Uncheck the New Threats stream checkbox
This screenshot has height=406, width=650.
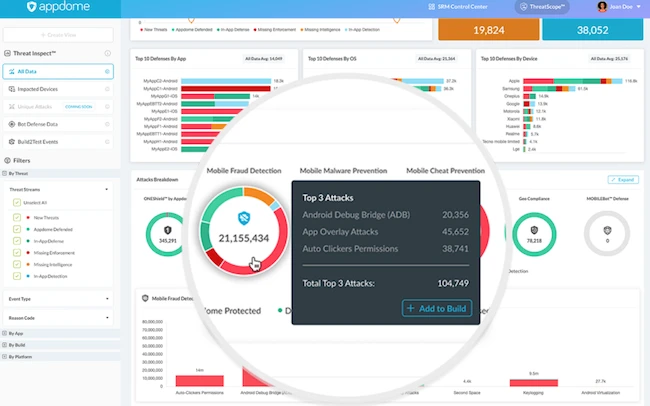[17, 217]
